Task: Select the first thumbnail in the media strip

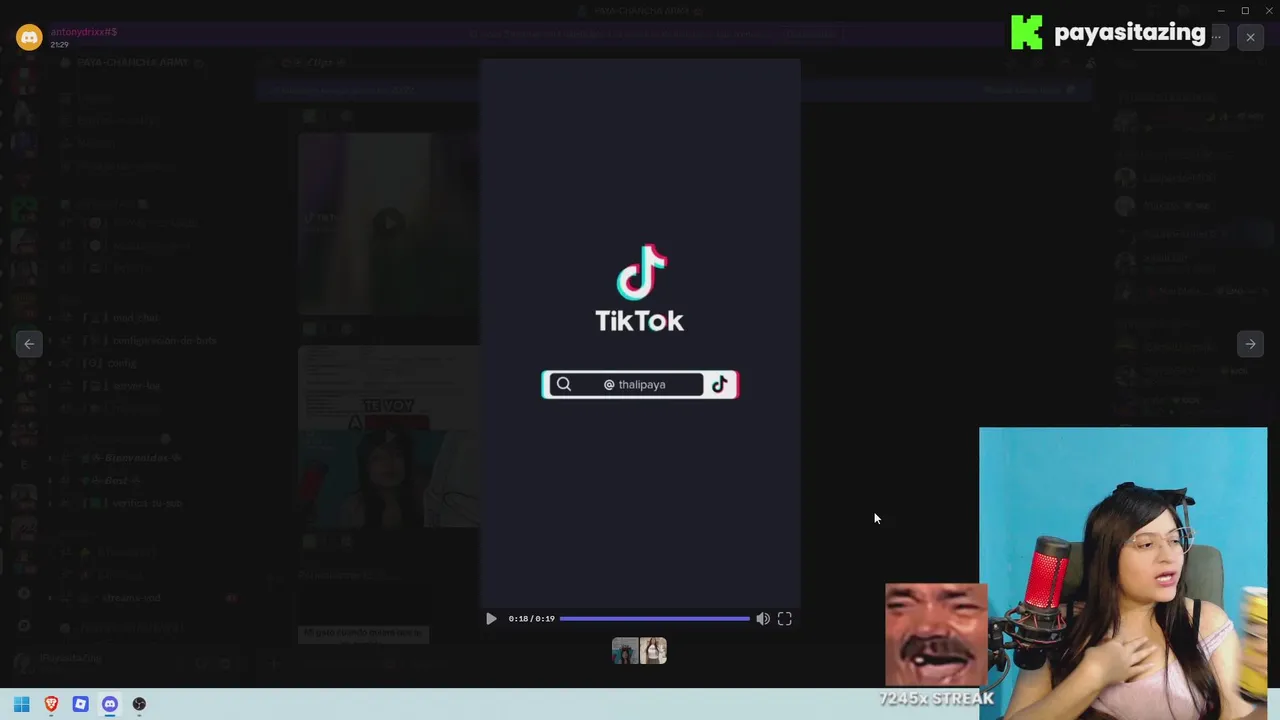Action: click(x=625, y=651)
